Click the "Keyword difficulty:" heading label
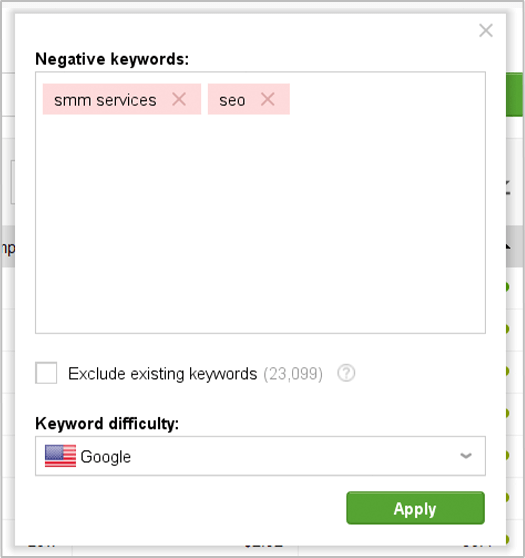 (x=107, y=423)
